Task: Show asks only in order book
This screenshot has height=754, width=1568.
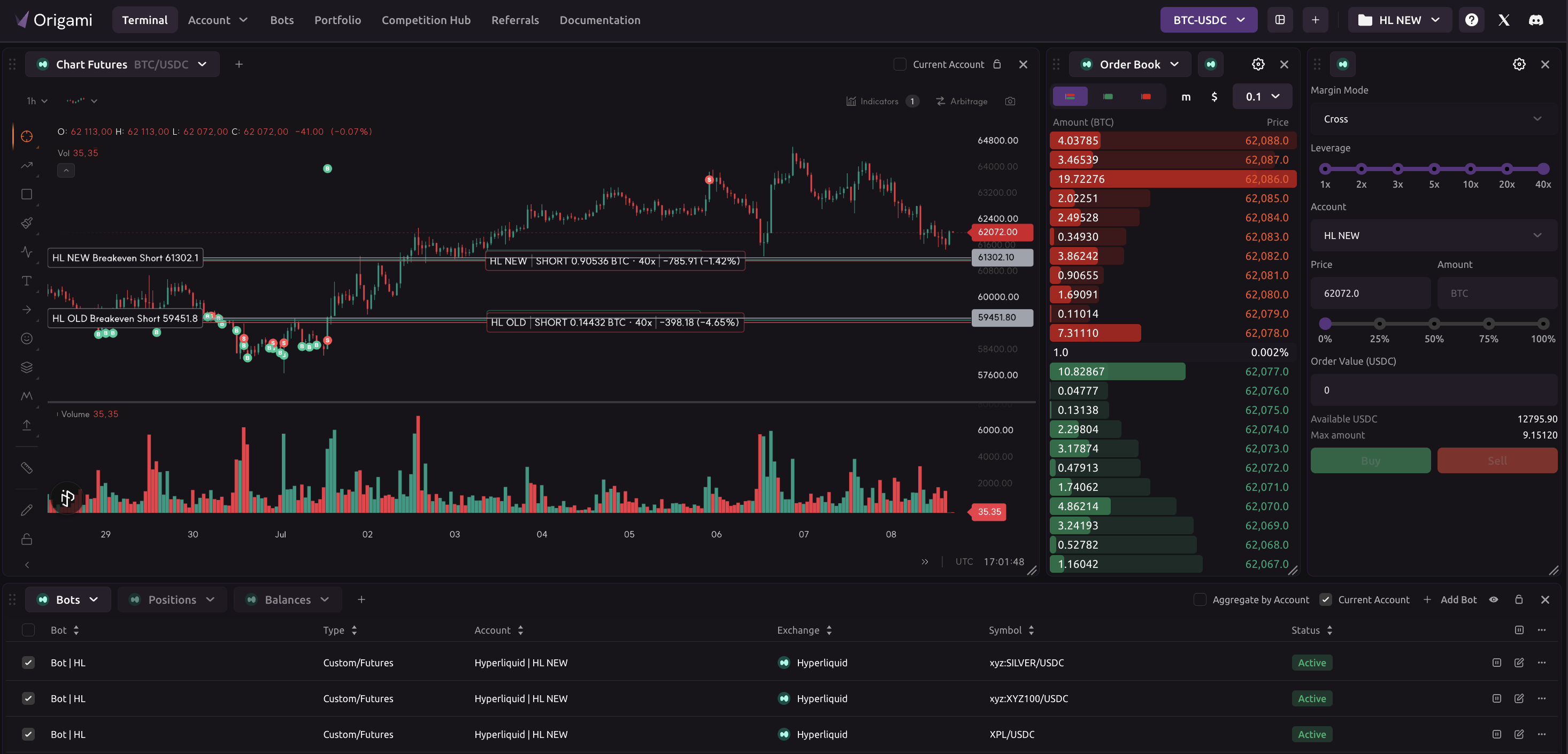Action: point(1146,96)
